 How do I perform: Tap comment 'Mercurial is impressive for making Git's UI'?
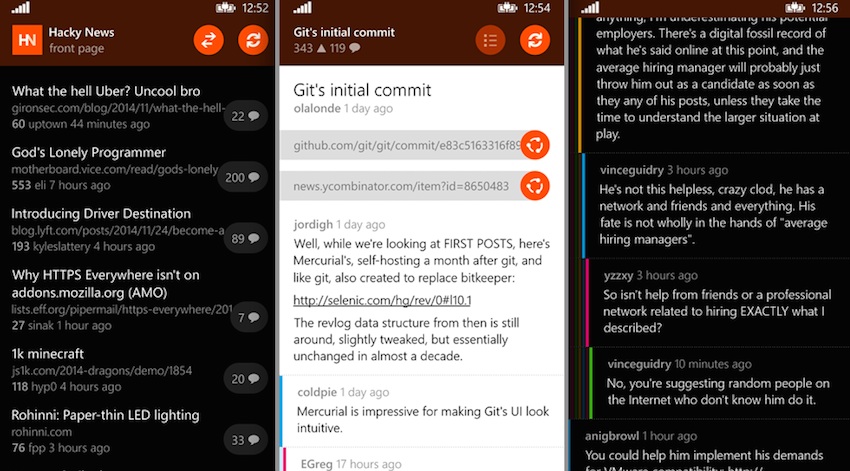pyautogui.click(x=423, y=420)
